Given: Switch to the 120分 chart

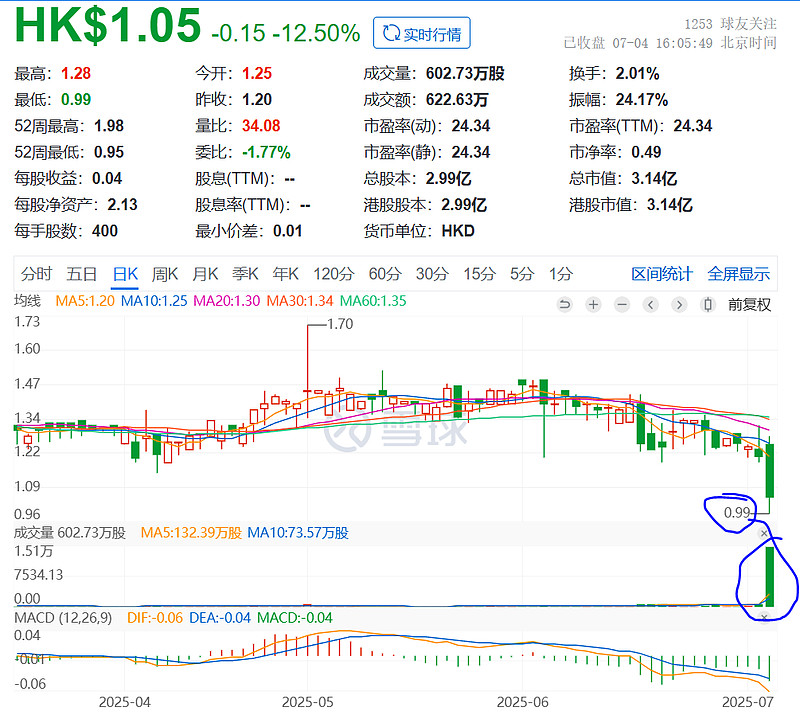Looking at the screenshot, I should pyautogui.click(x=334, y=274).
